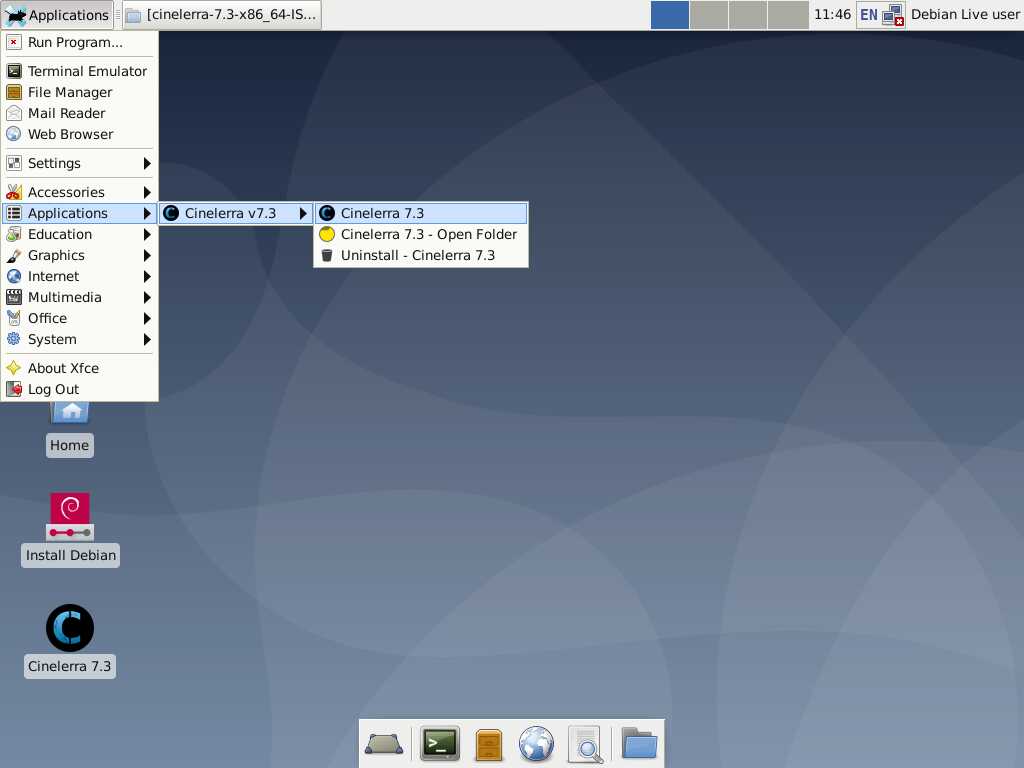Expand the Internet submenu

click(79, 276)
